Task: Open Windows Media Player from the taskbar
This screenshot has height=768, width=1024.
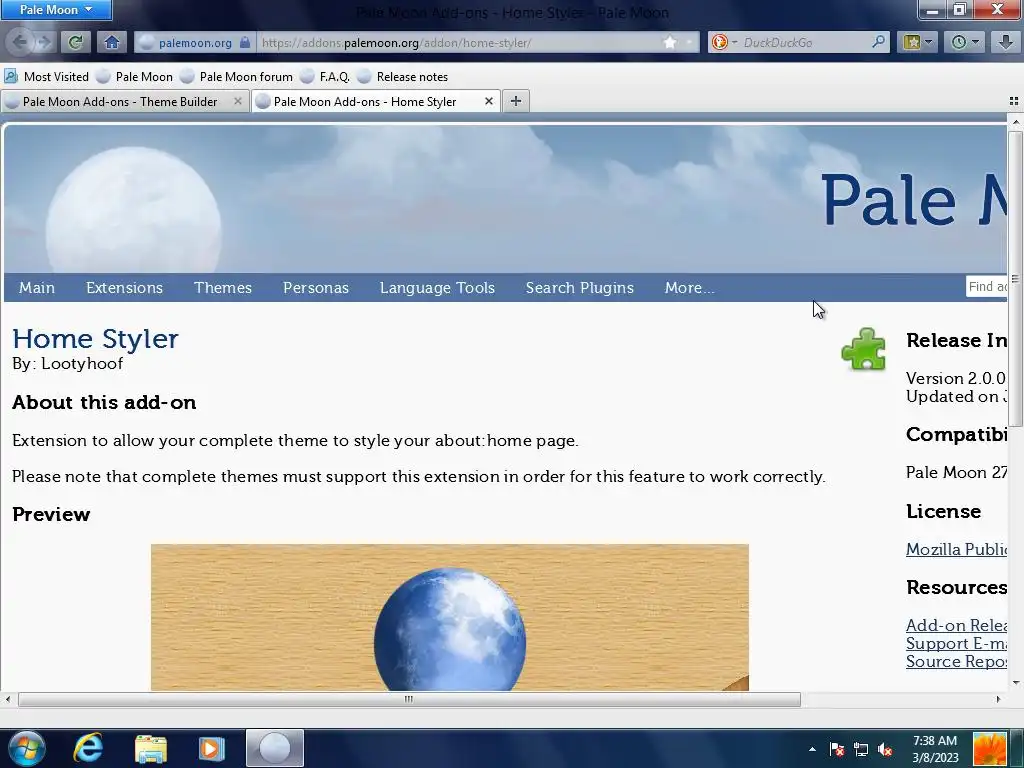Action: click(211, 748)
